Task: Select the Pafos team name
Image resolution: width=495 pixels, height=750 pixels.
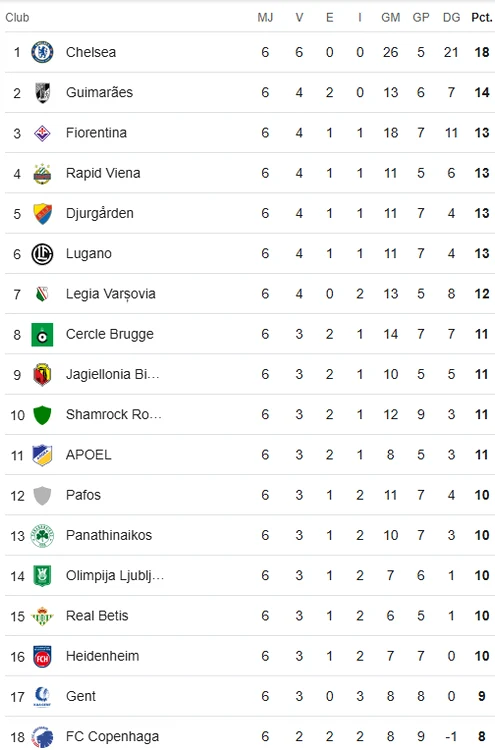Action: pyautogui.click(x=83, y=495)
